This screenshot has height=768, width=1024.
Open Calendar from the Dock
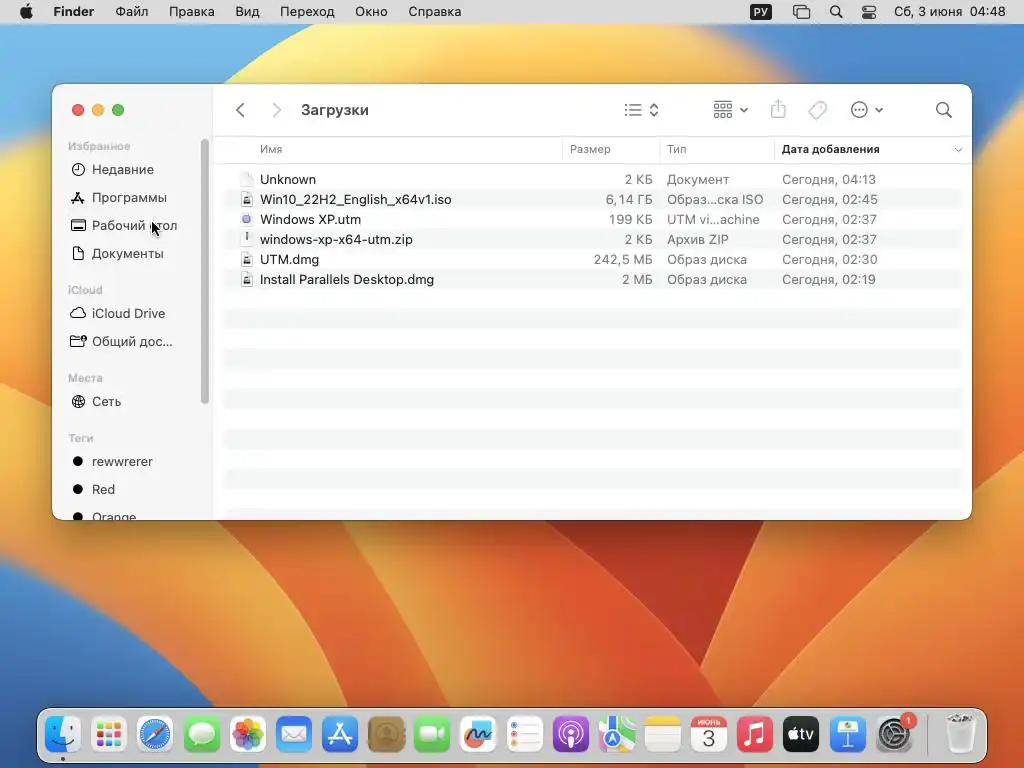(709, 734)
